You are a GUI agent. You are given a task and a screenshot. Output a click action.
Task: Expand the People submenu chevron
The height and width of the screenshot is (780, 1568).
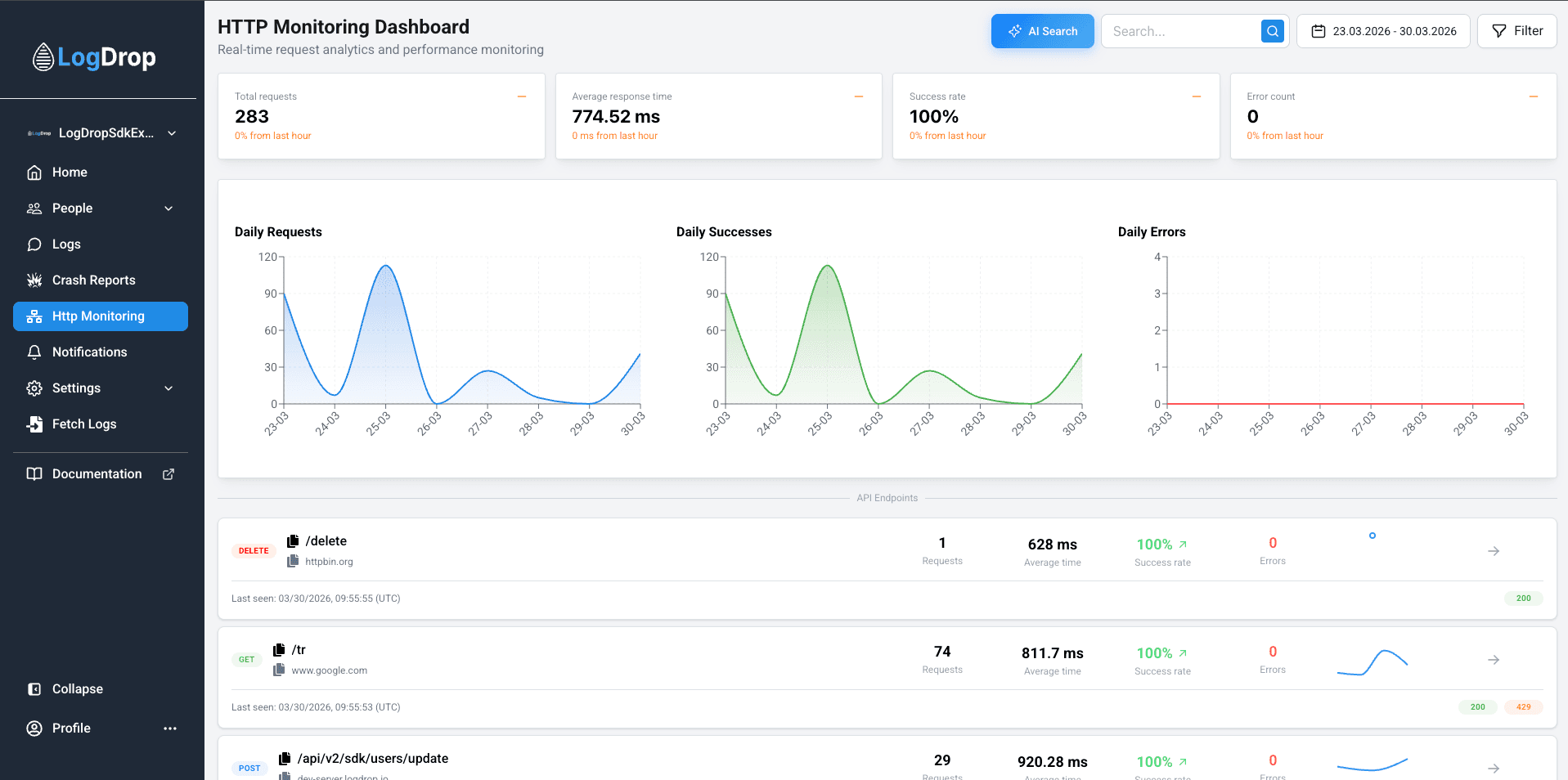168,208
